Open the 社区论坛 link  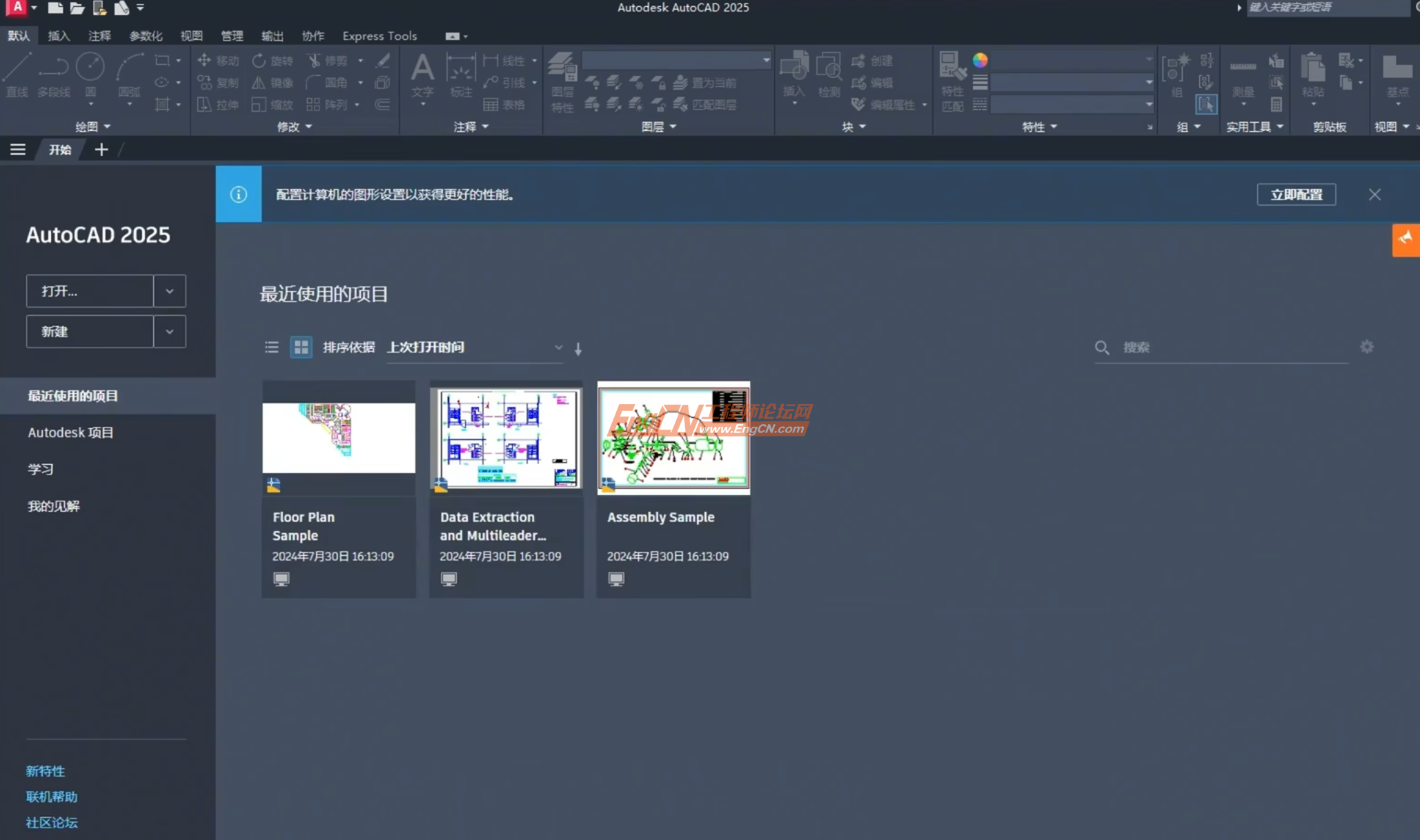[51, 822]
